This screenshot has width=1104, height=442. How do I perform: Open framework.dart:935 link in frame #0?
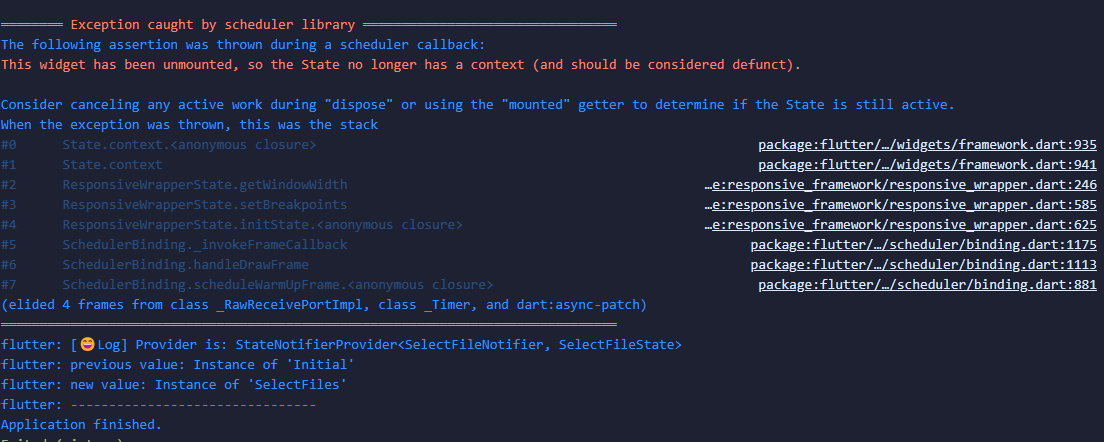click(927, 145)
